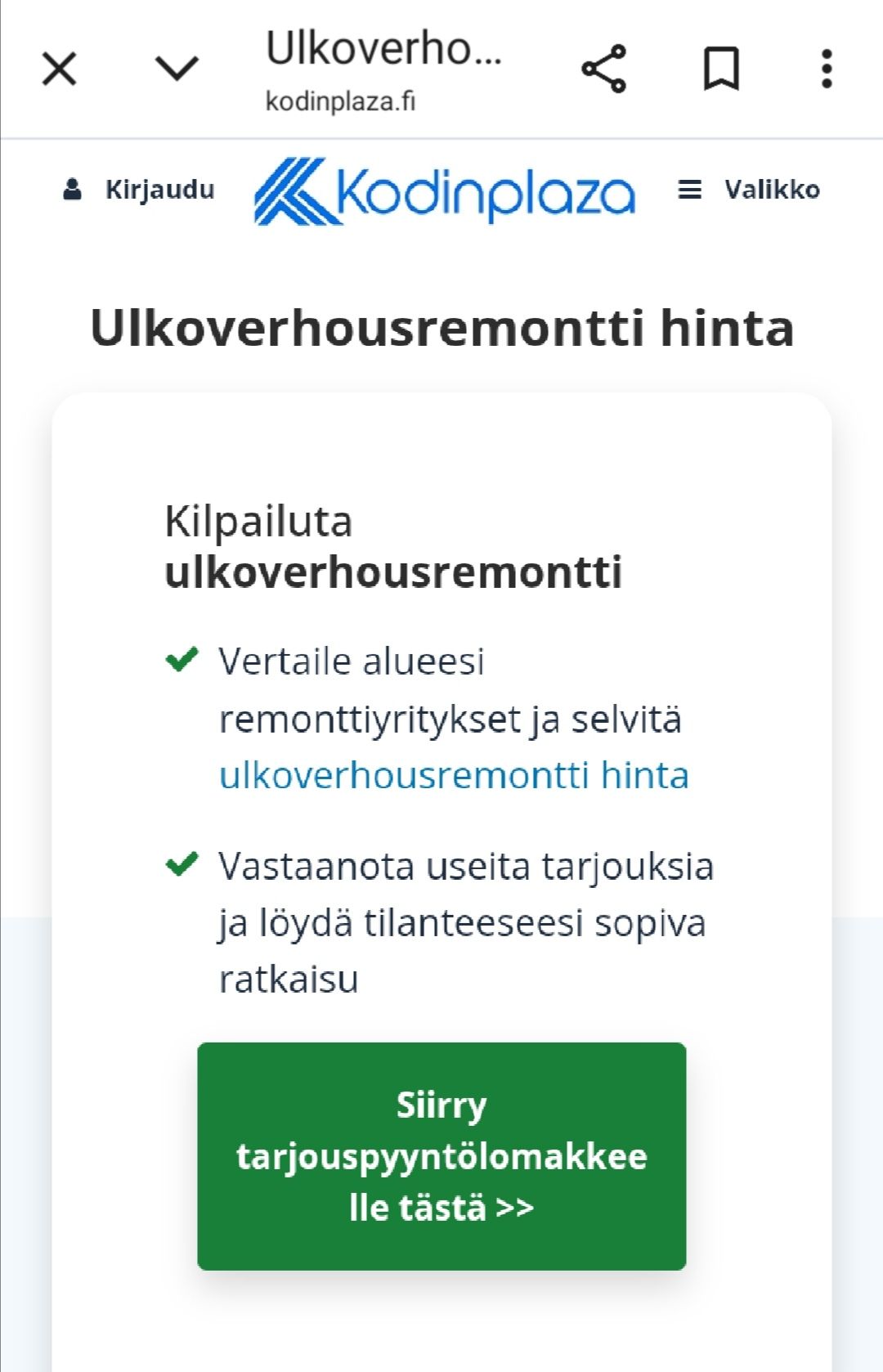
Task: Click the green checkmark next to "Vertaile alueesi"
Action: point(182,659)
